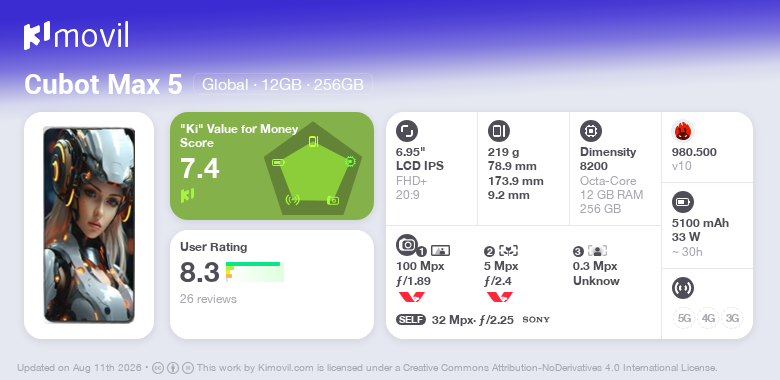Click the network connectivity signal icon

682,288
